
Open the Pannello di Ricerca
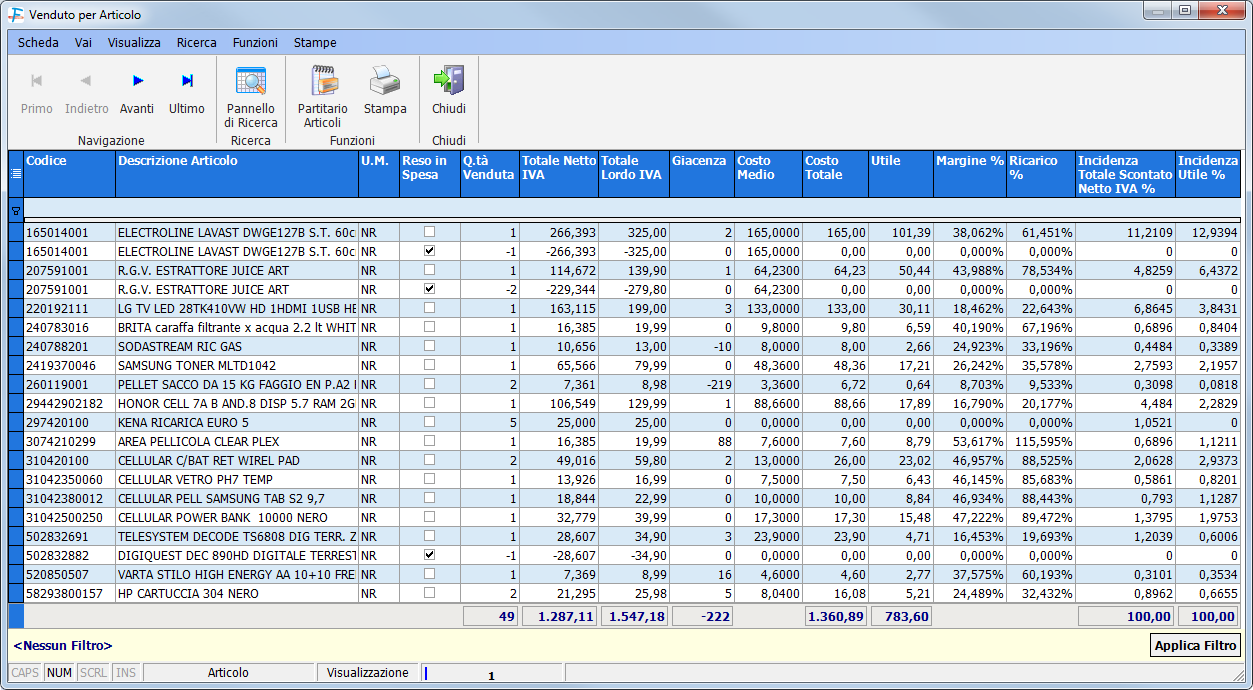point(251,98)
